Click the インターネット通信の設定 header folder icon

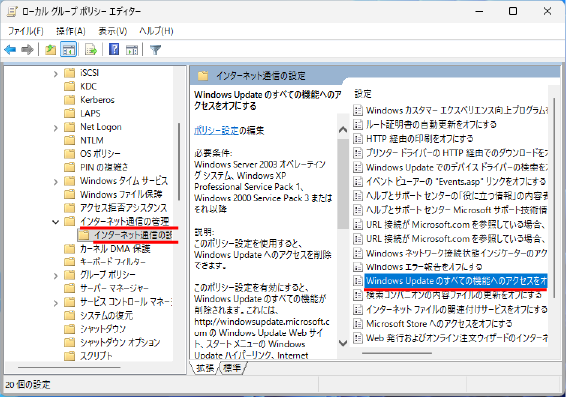coord(203,76)
